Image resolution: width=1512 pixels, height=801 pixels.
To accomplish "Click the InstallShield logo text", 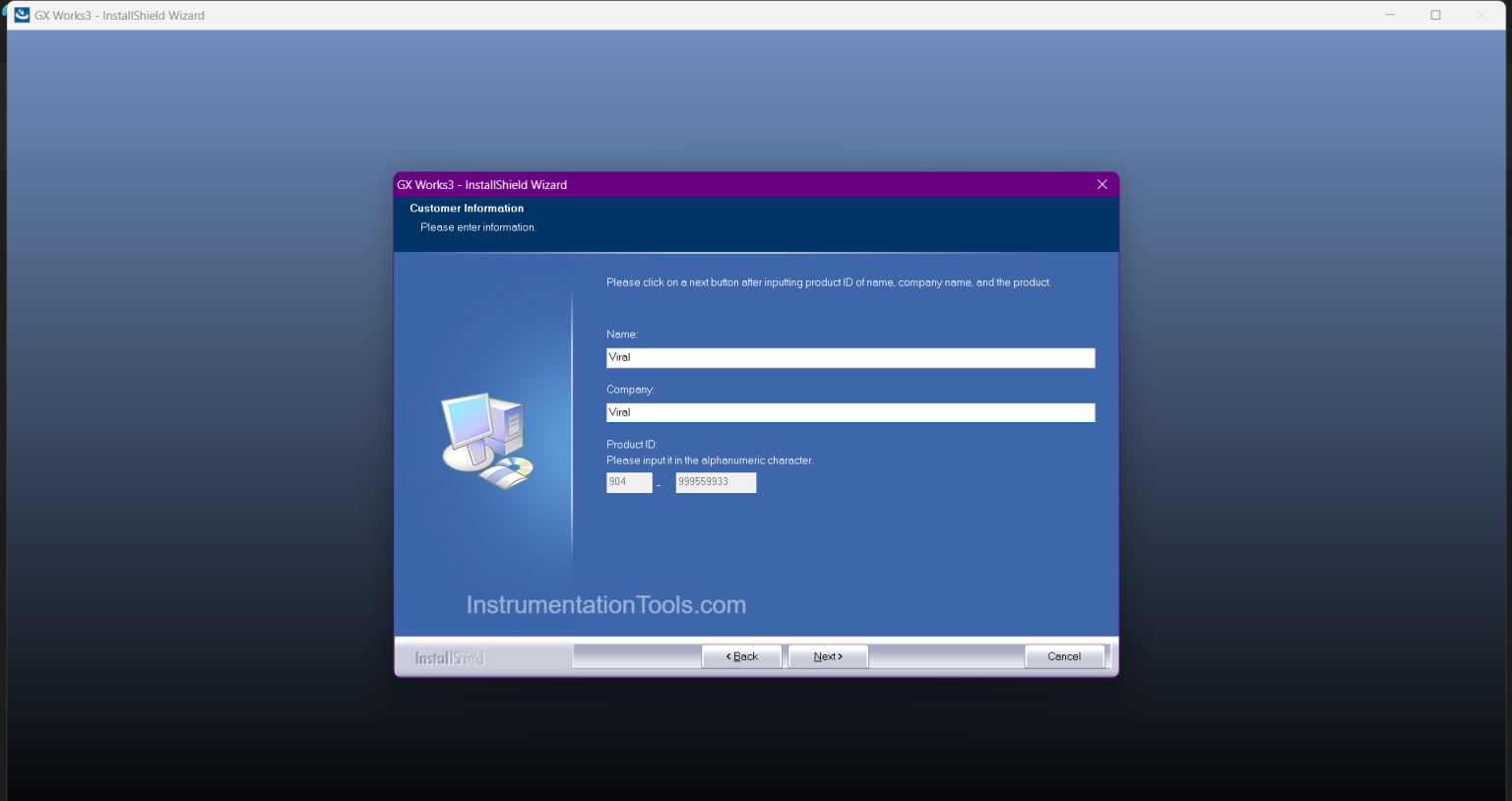I will [450, 657].
